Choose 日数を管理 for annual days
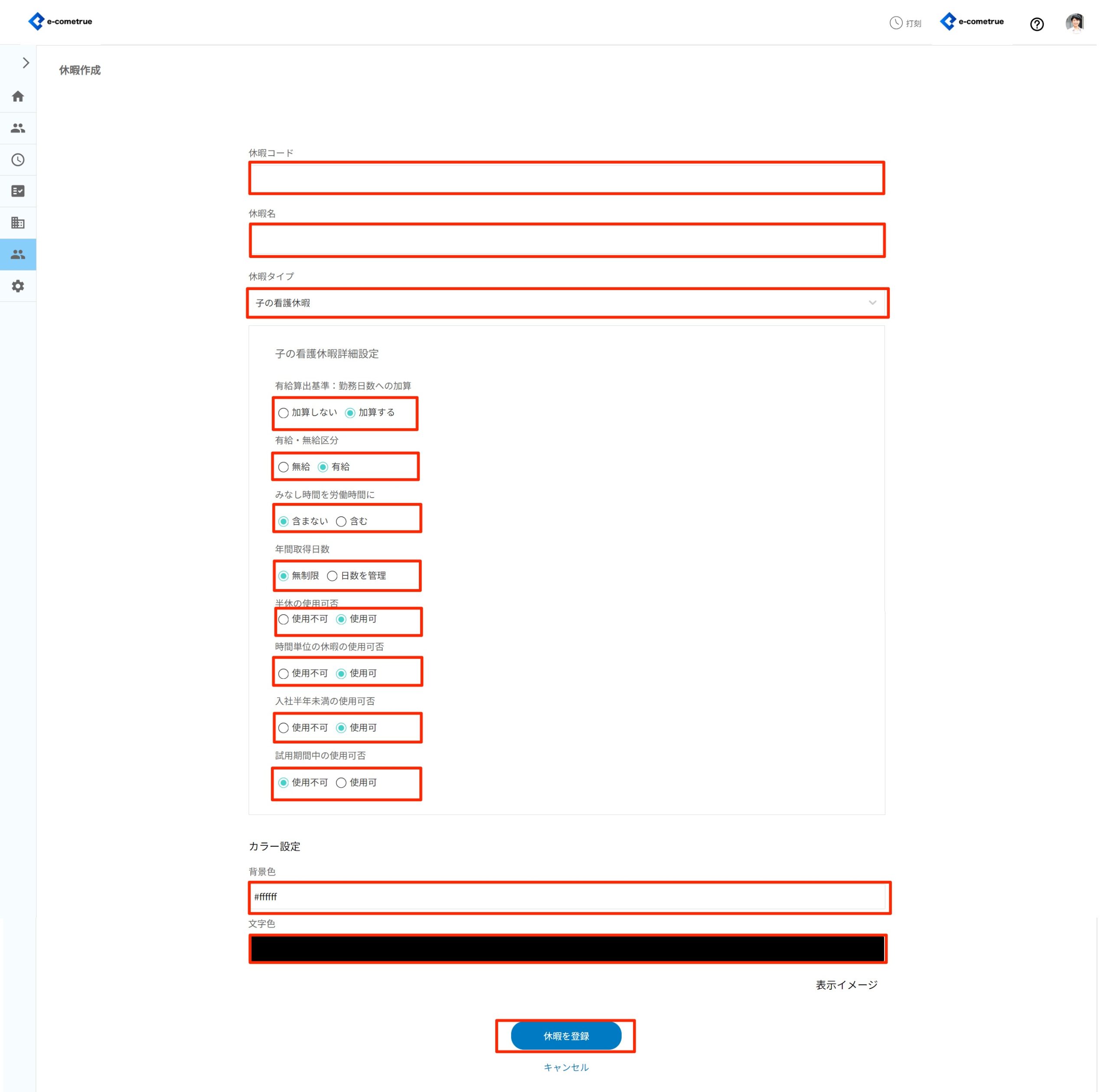1110x1092 pixels. 332,576
